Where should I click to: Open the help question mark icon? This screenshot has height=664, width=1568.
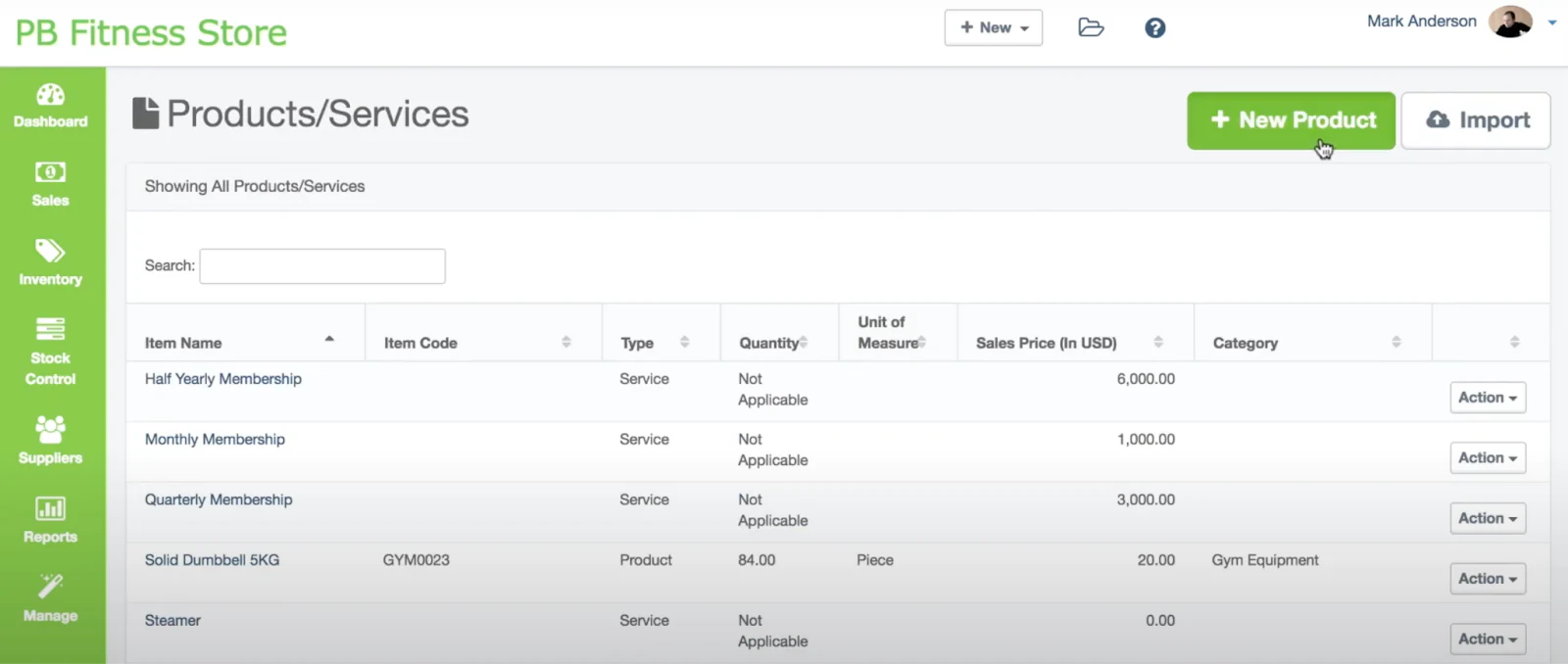(1155, 27)
